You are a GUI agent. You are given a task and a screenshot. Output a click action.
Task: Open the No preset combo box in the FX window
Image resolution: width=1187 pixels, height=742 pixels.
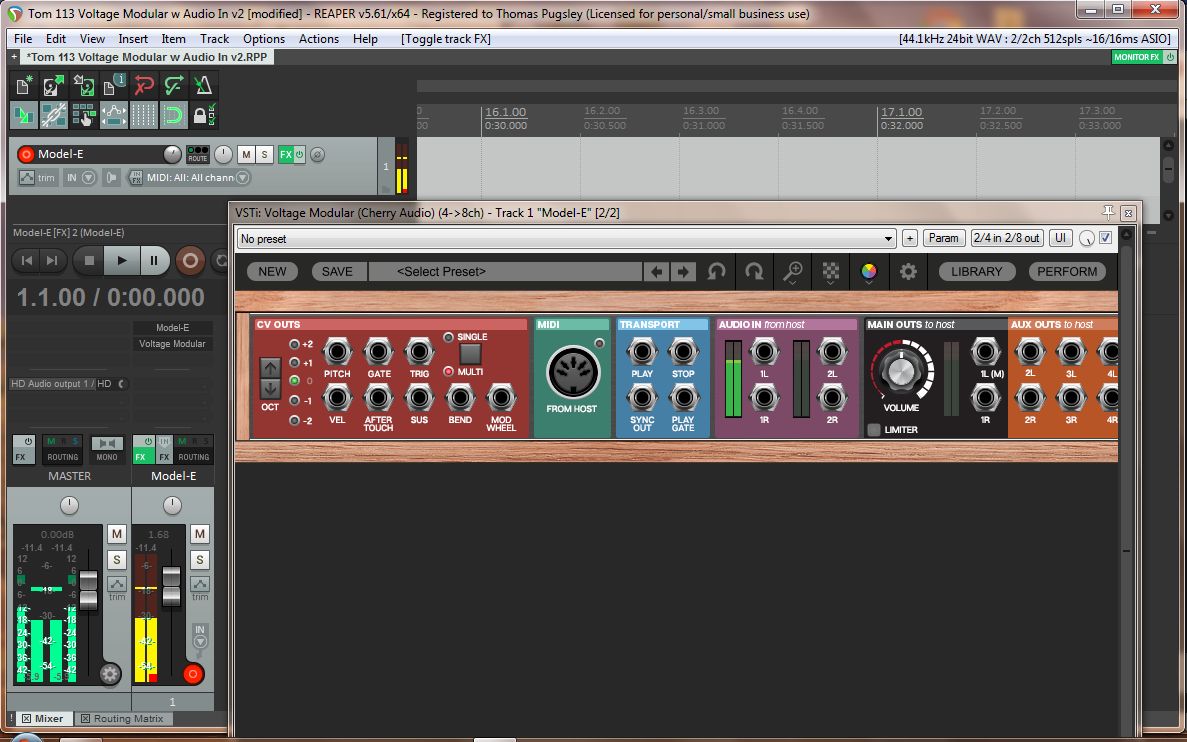[566, 238]
